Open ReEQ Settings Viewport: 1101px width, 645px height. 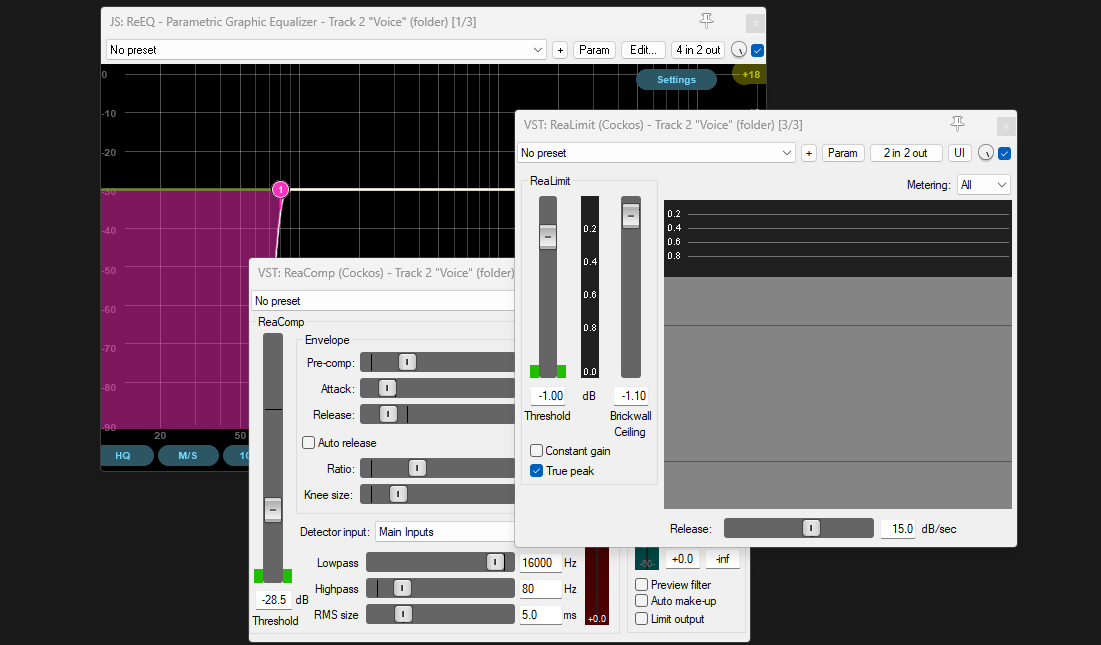point(676,79)
